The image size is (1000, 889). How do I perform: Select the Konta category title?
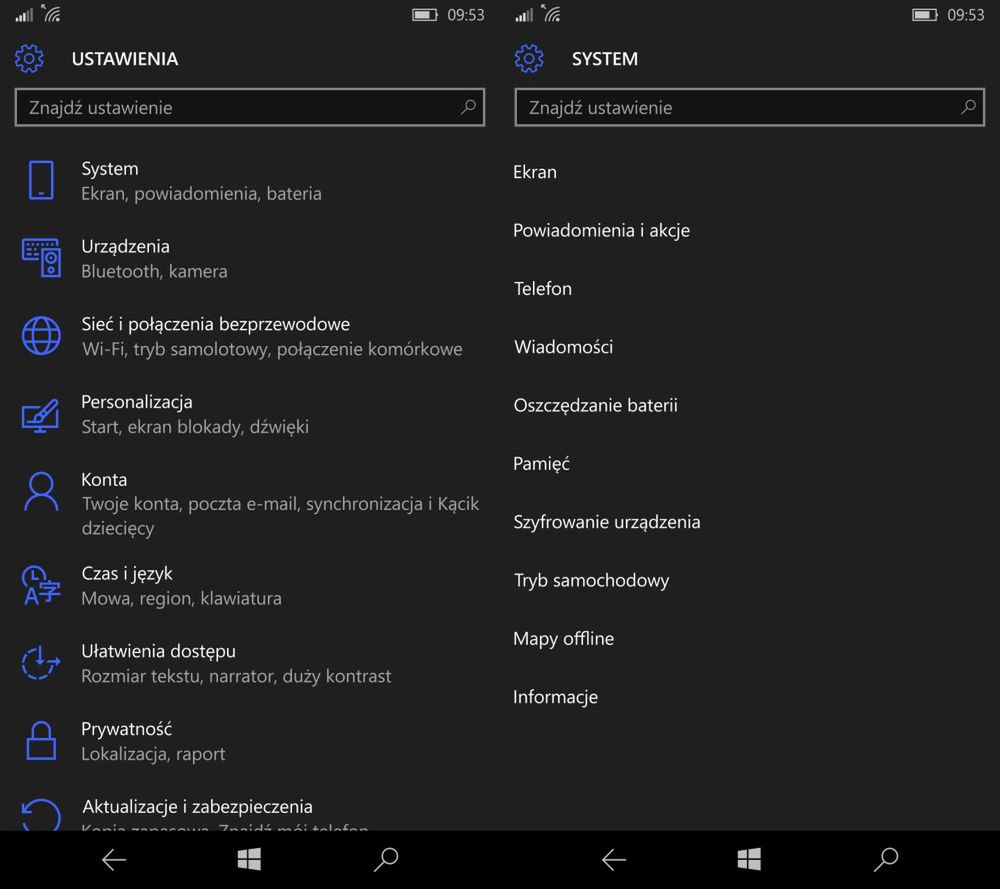coord(104,480)
